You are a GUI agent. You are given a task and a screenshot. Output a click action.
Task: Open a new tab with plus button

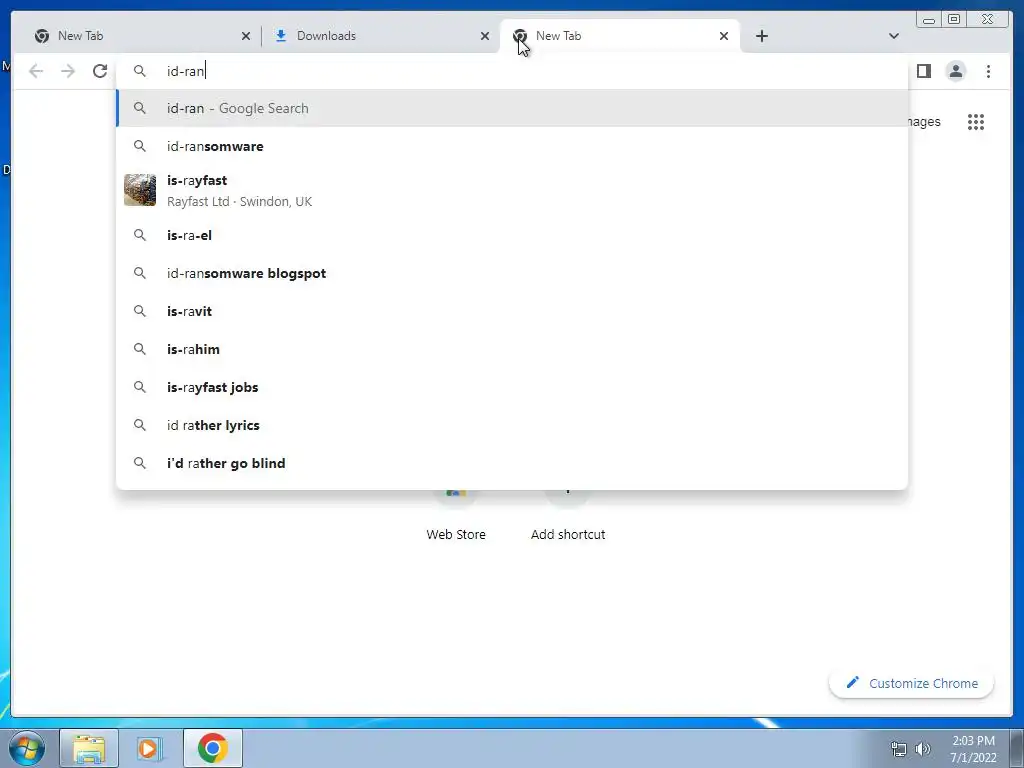click(x=761, y=36)
